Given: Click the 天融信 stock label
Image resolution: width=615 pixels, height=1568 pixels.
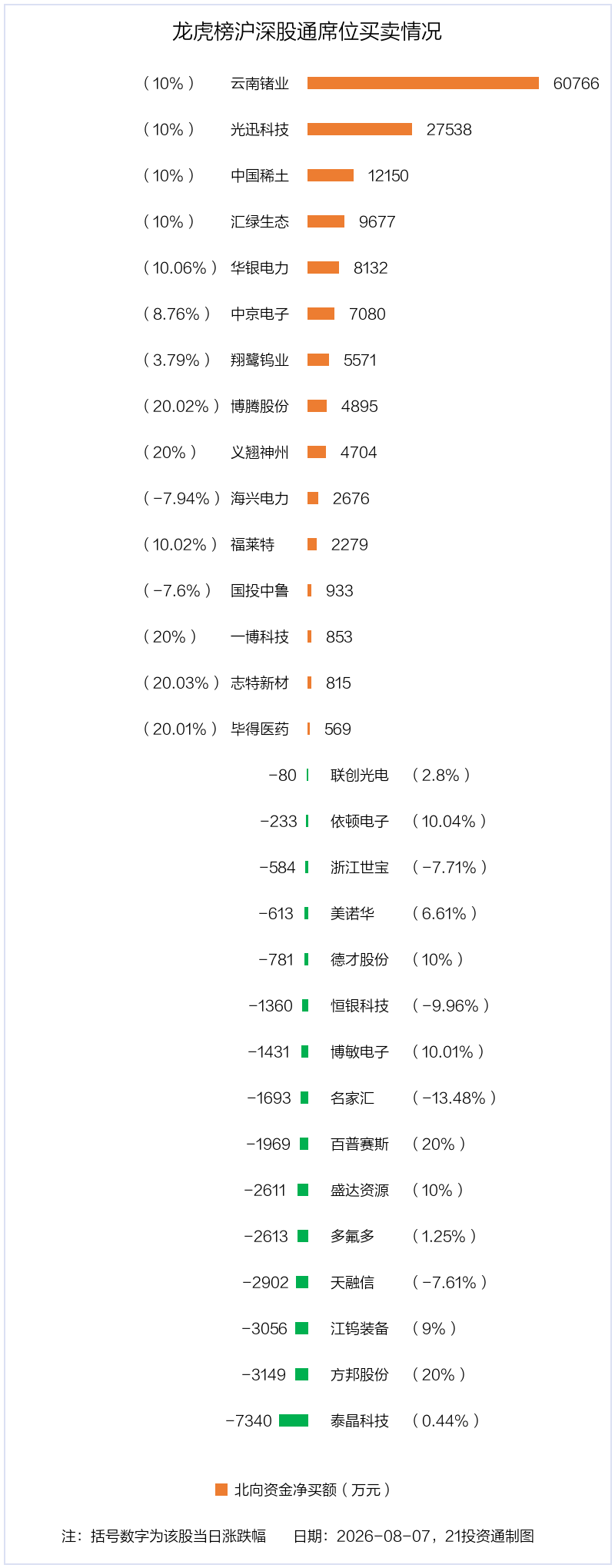Looking at the screenshot, I should tap(352, 1282).
